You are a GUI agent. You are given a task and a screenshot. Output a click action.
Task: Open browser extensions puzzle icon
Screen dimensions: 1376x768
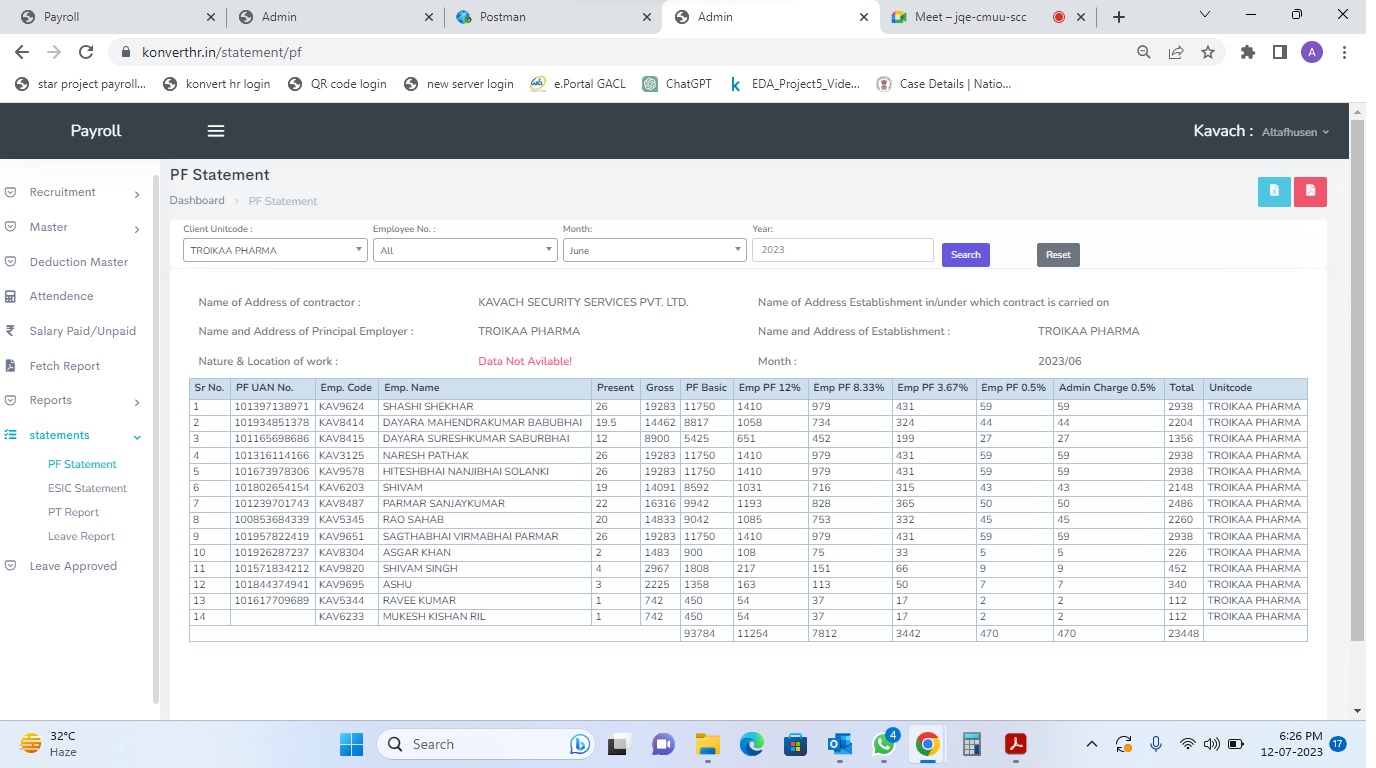coord(1247,53)
